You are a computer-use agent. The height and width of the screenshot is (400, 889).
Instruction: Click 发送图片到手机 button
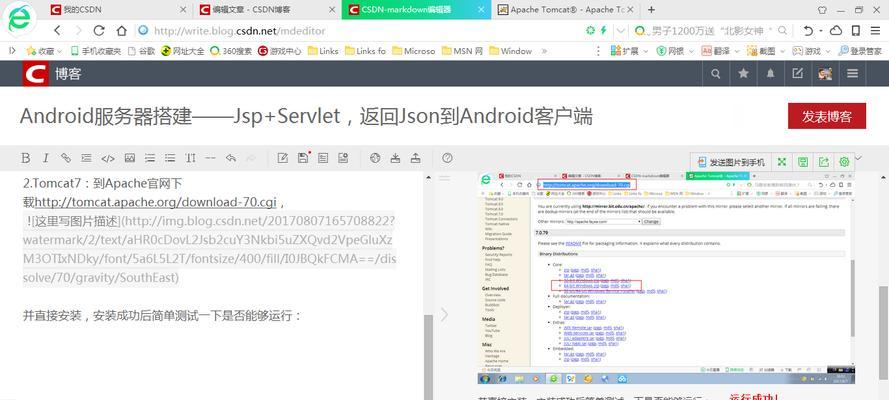coord(730,162)
